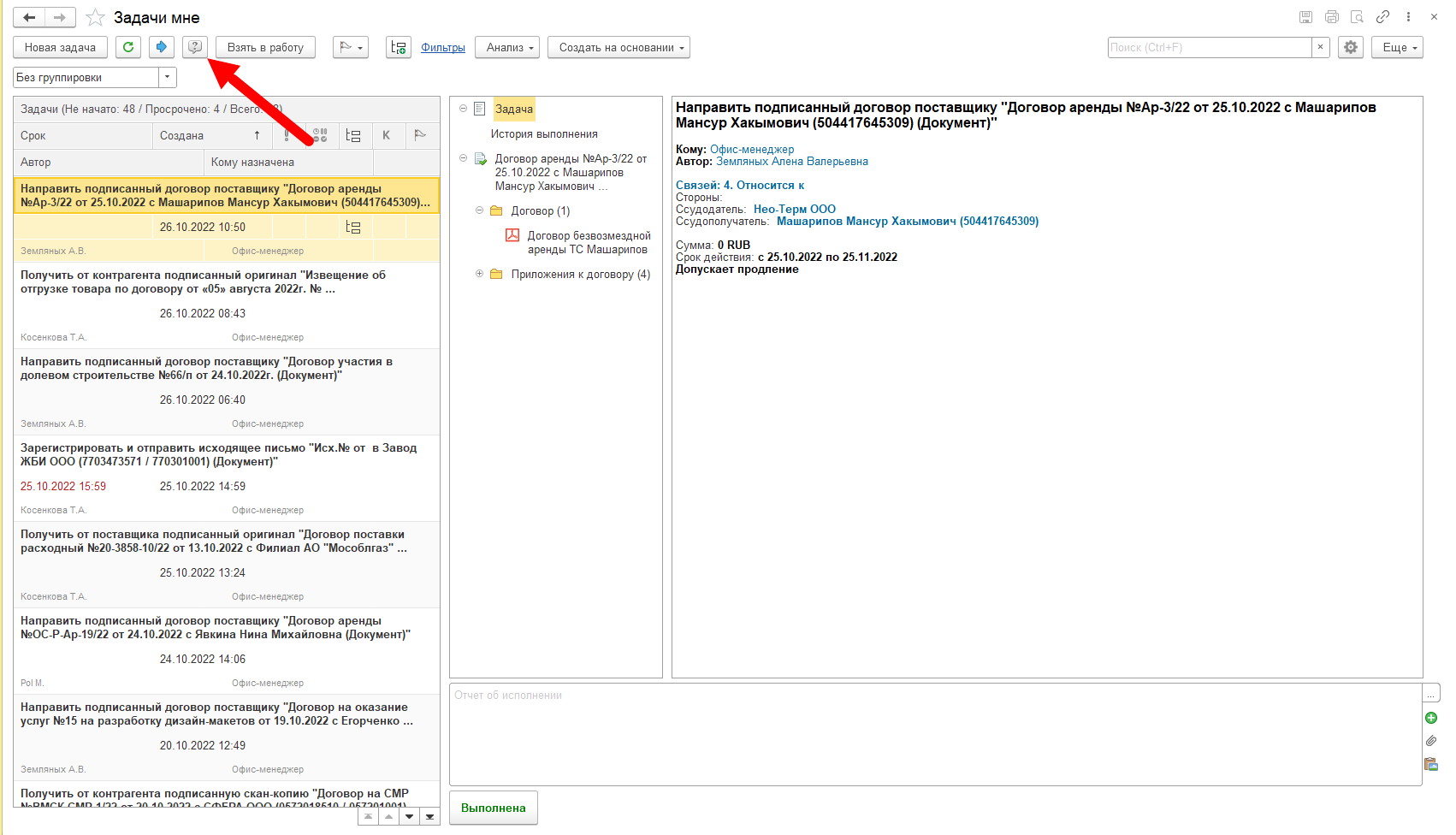
Task: Click into the Отчет об исполнении text area
Action: (935, 734)
